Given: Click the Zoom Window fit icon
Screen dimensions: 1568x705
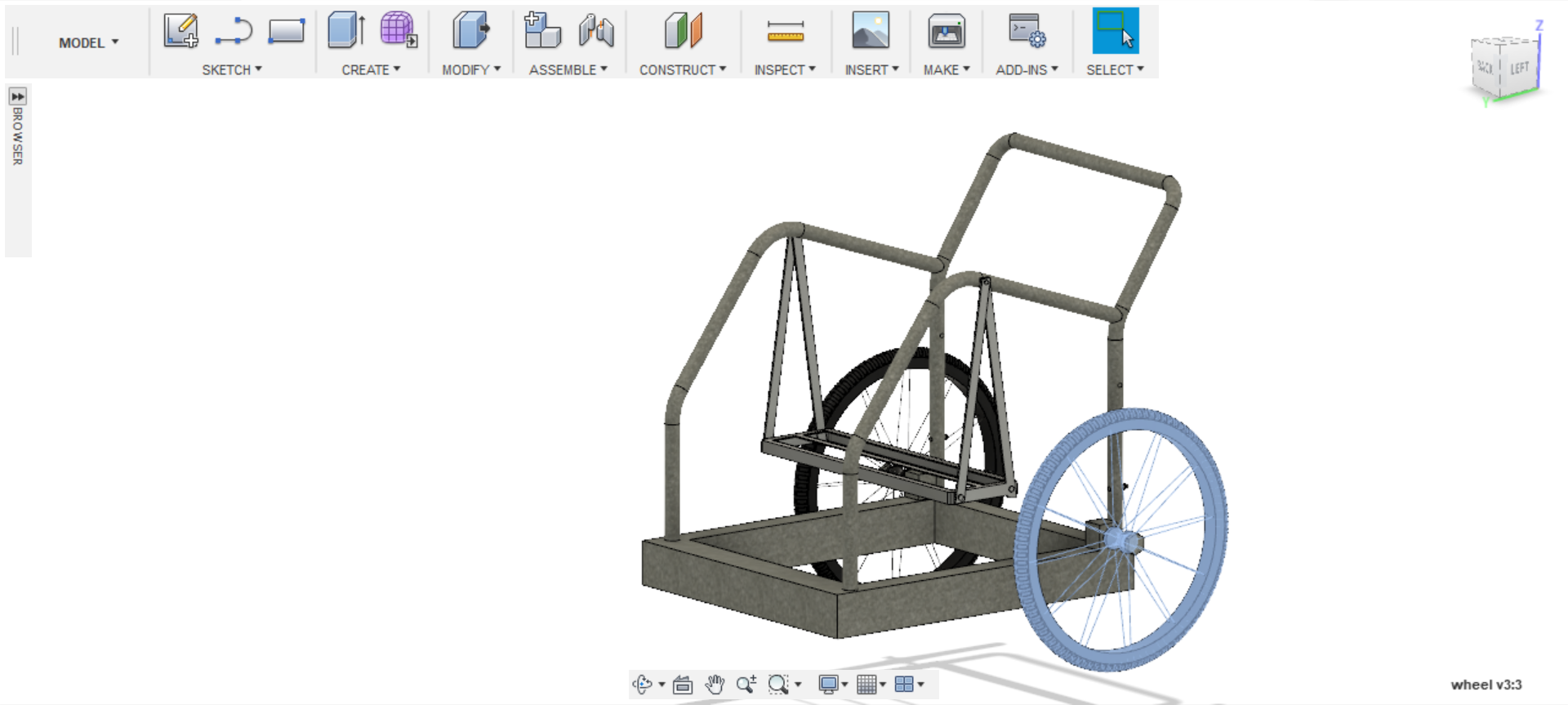Looking at the screenshot, I should tap(778, 685).
